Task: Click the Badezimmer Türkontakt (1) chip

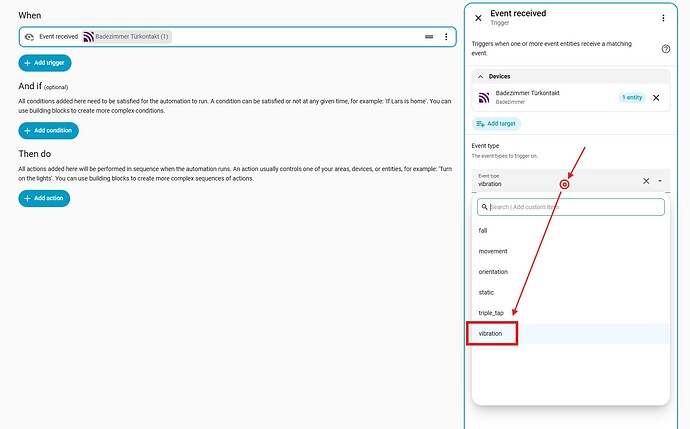Action: (127, 37)
